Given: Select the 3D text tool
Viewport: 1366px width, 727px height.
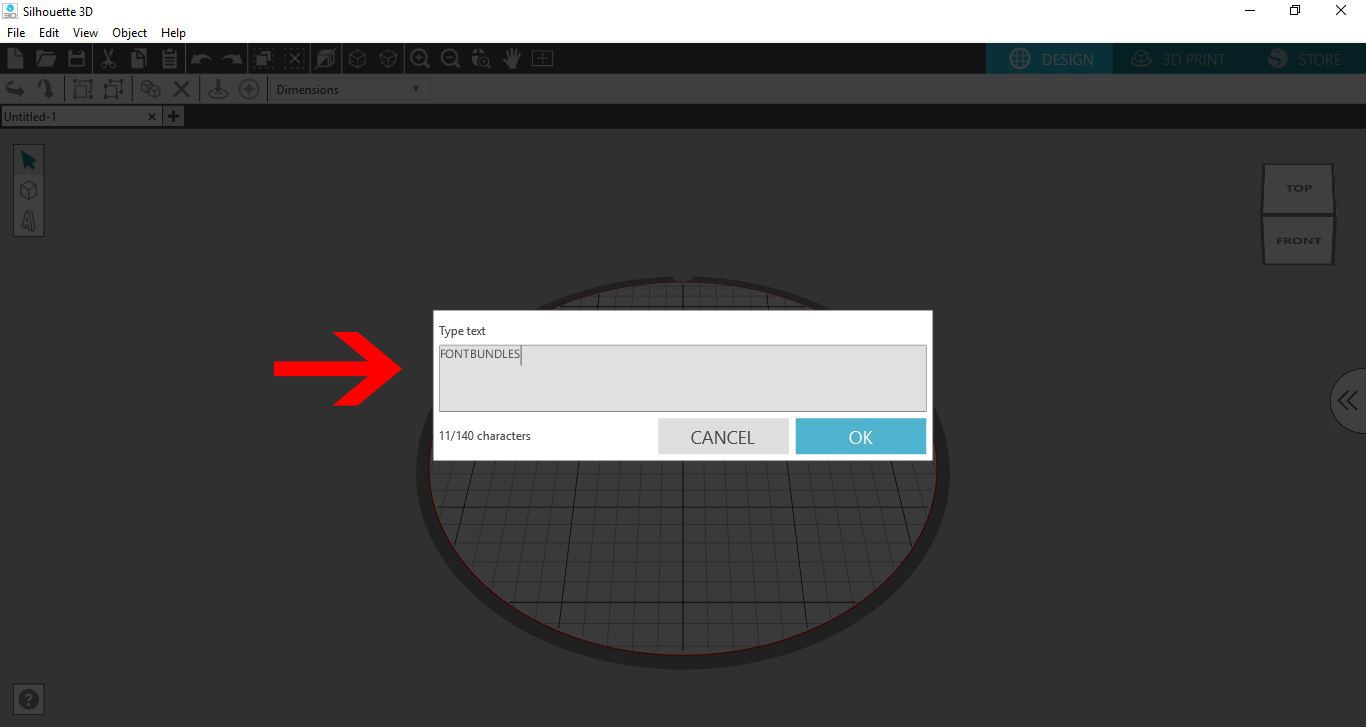Looking at the screenshot, I should (28, 220).
